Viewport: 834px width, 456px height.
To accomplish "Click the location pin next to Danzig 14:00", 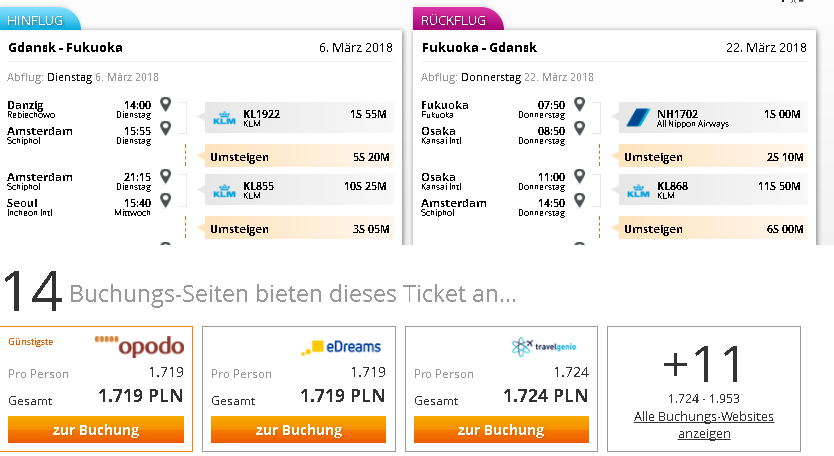I will [165, 104].
